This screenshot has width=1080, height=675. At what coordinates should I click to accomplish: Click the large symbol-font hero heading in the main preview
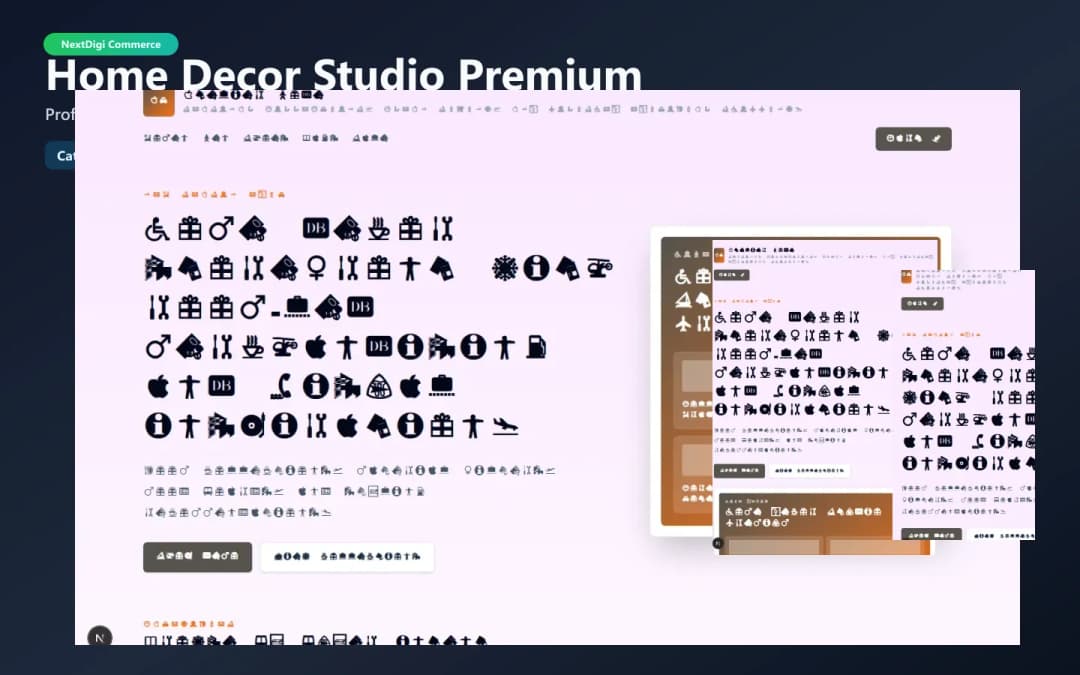pyautogui.click(x=378, y=327)
